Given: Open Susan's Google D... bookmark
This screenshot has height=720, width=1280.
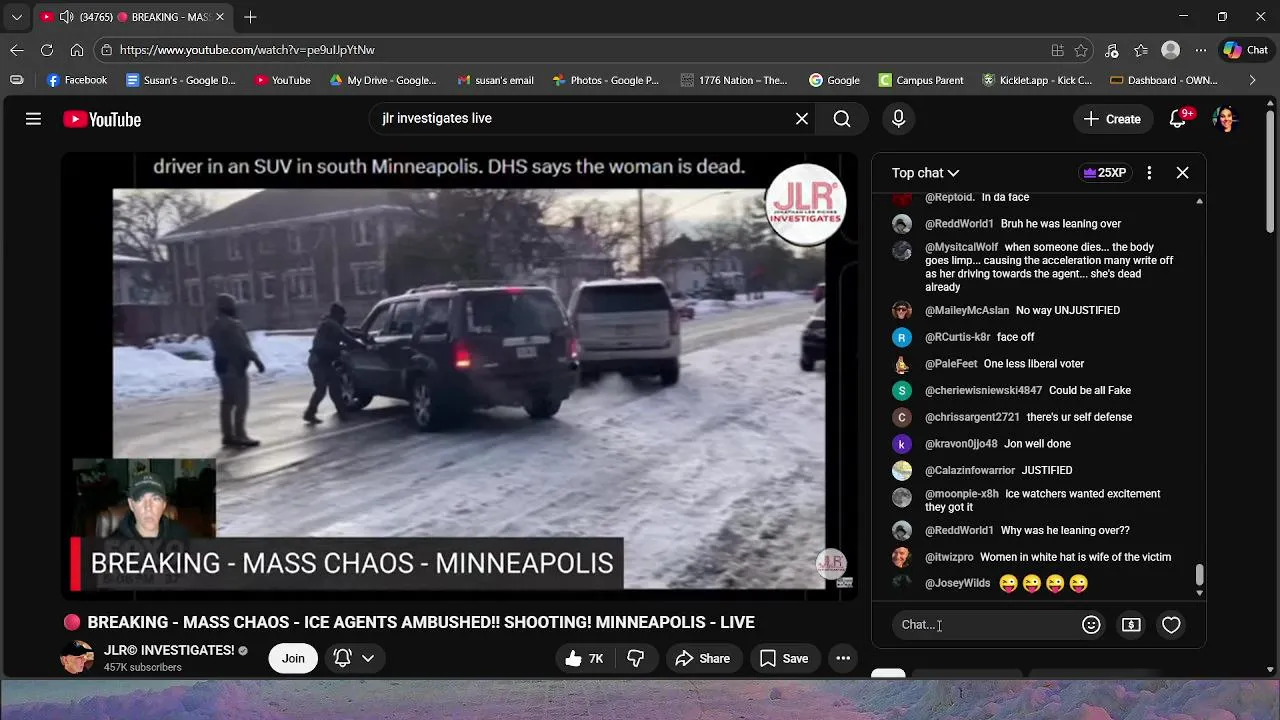Looking at the screenshot, I should click(181, 80).
